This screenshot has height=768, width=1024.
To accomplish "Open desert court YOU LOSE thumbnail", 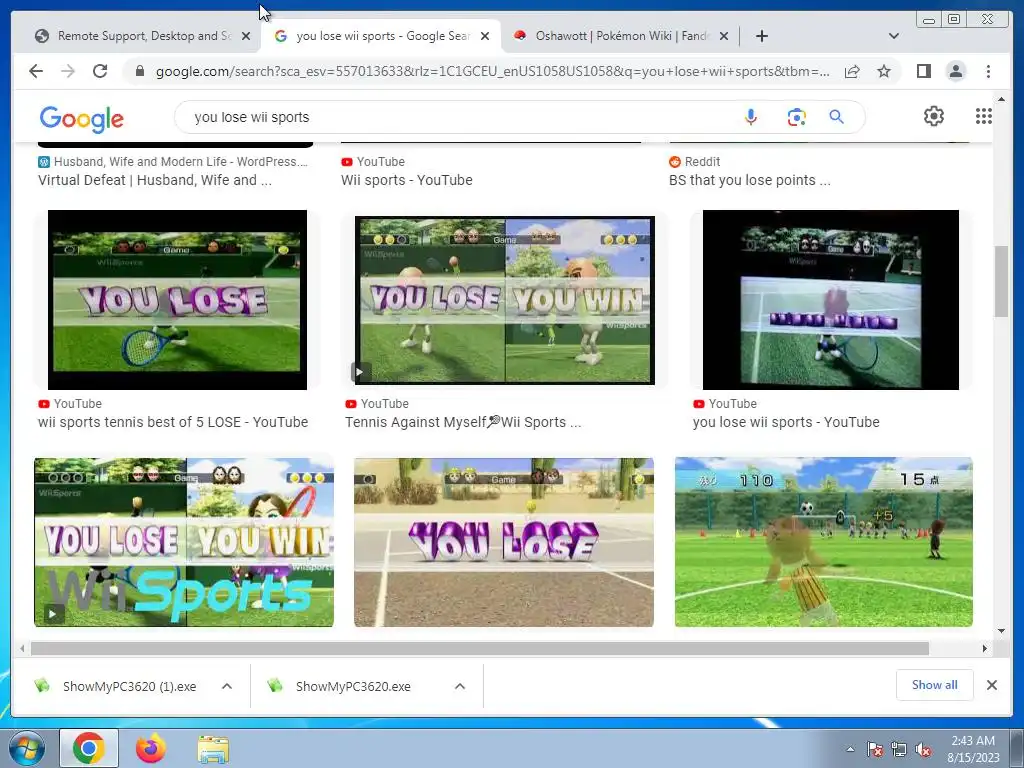I will pyautogui.click(x=504, y=542).
